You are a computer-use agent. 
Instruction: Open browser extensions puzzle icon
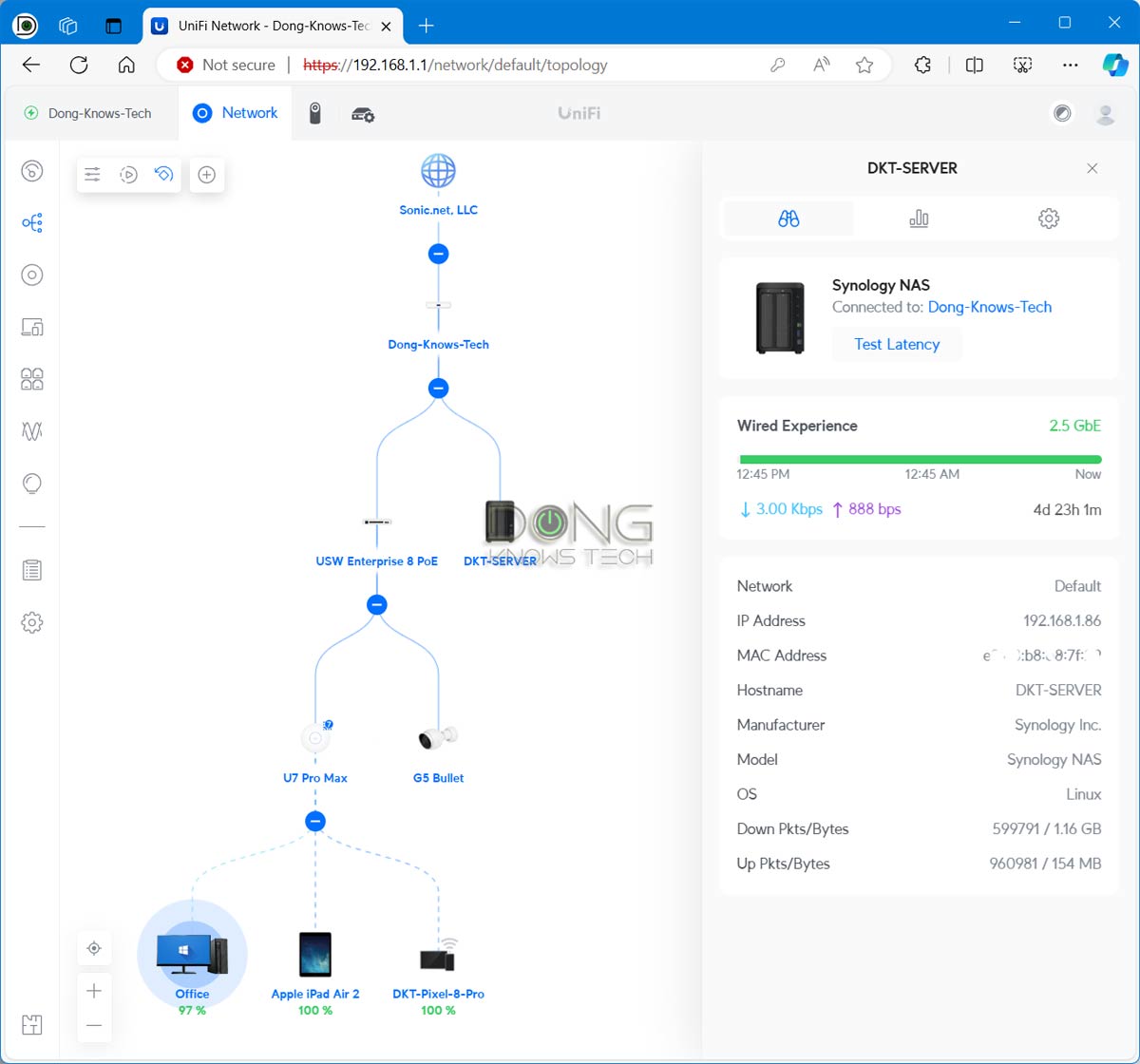point(922,65)
